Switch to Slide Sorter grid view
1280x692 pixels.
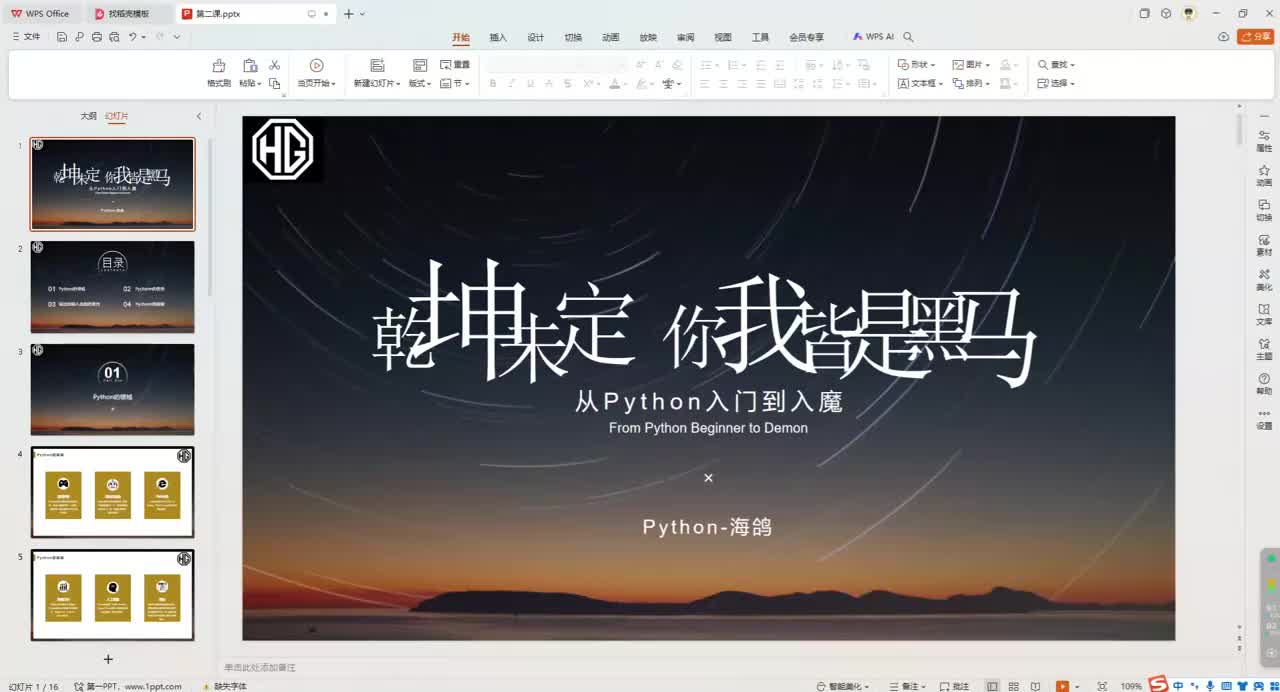click(1014, 686)
